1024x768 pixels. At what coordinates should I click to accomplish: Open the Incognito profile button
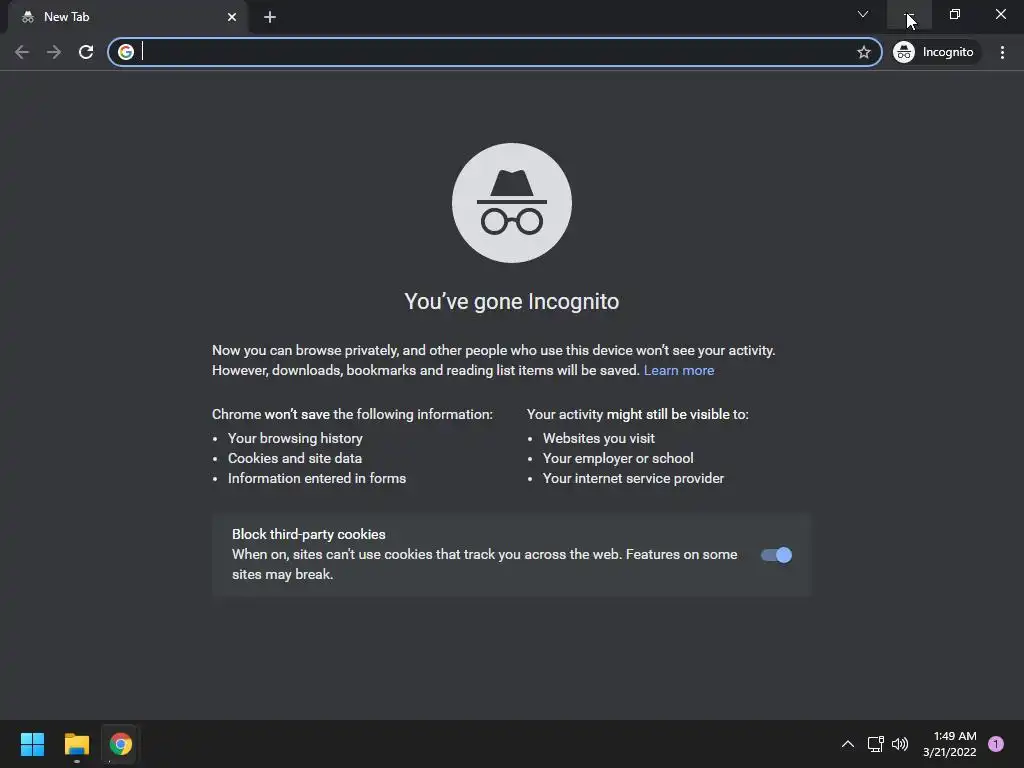(935, 52)
